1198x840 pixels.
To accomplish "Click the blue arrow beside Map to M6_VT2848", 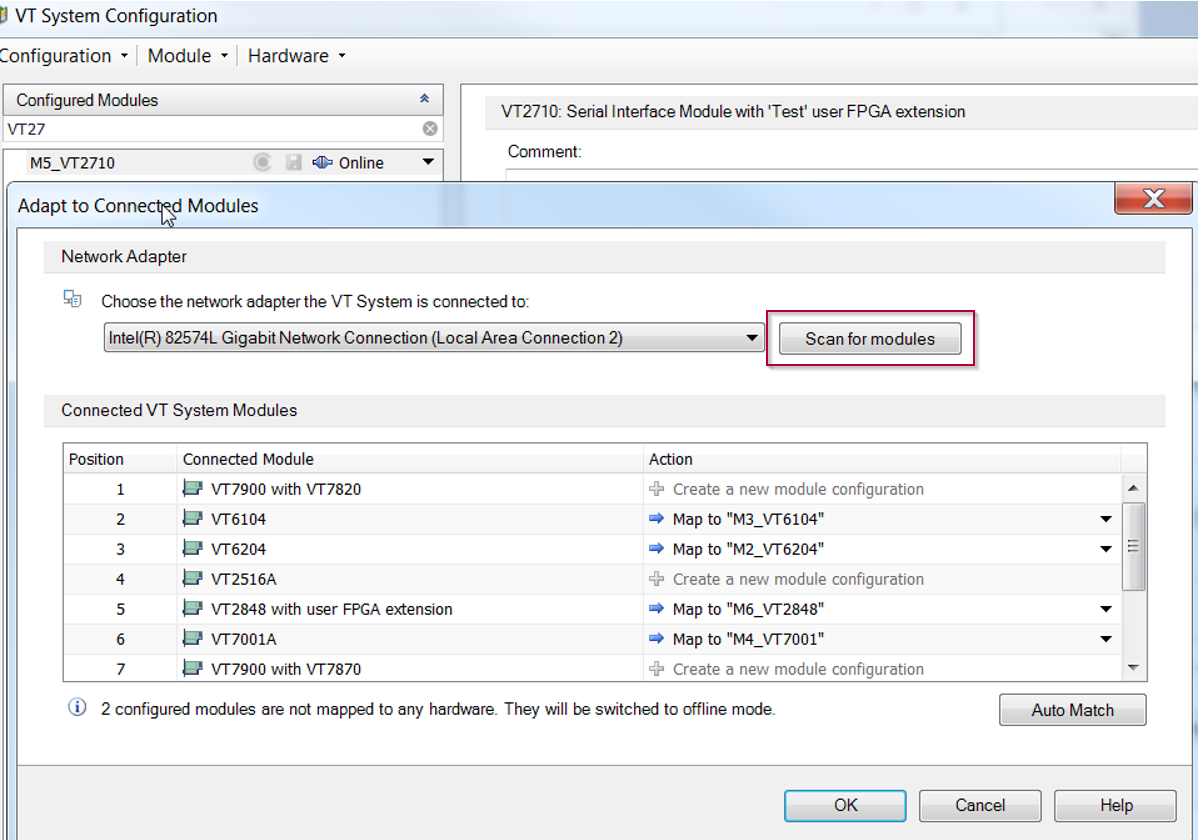I will [656, 609].
